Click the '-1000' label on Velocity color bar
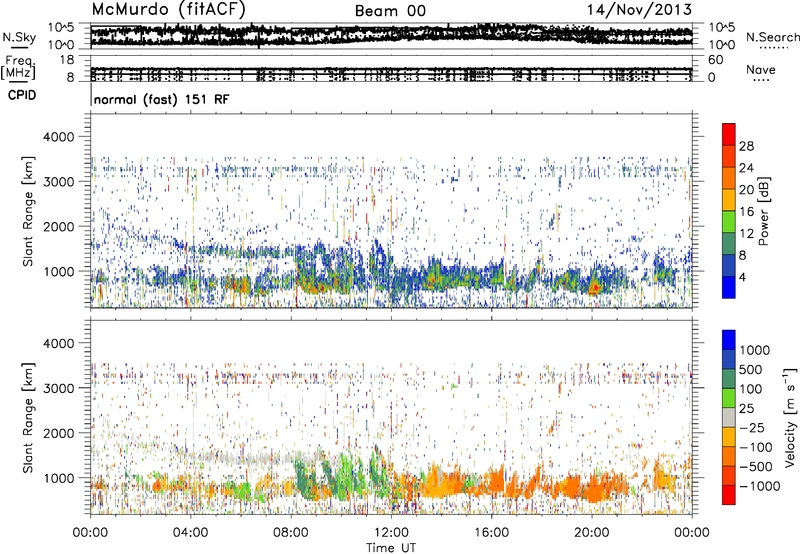Image resolution: width=800 pixels, height=554 pixels. tap(759, 486)
